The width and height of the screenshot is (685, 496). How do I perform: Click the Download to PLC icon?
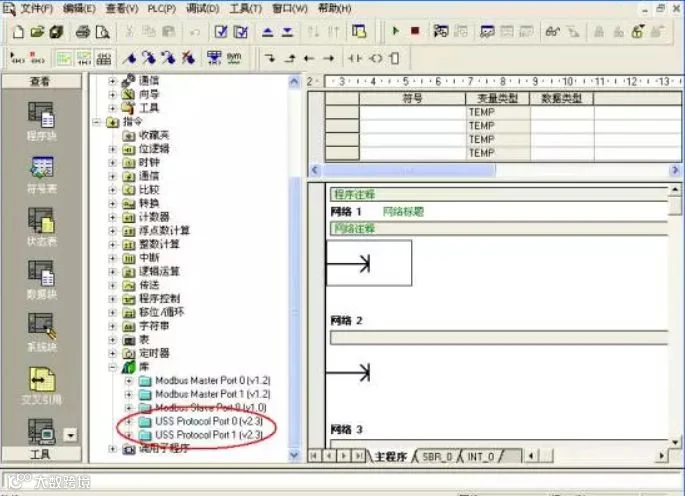tap(287, 31)
